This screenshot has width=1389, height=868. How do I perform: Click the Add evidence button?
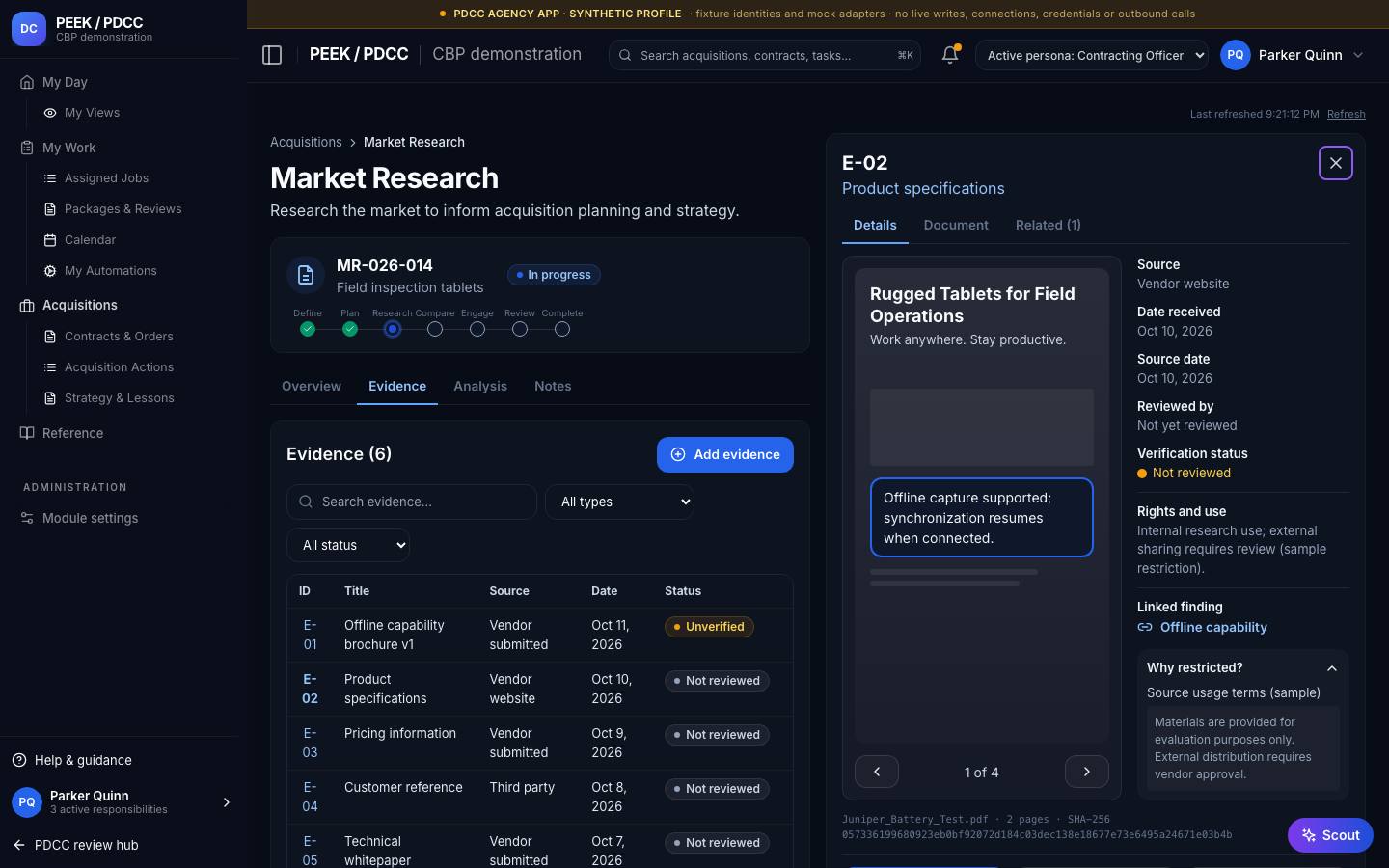(x=725, y=454)
